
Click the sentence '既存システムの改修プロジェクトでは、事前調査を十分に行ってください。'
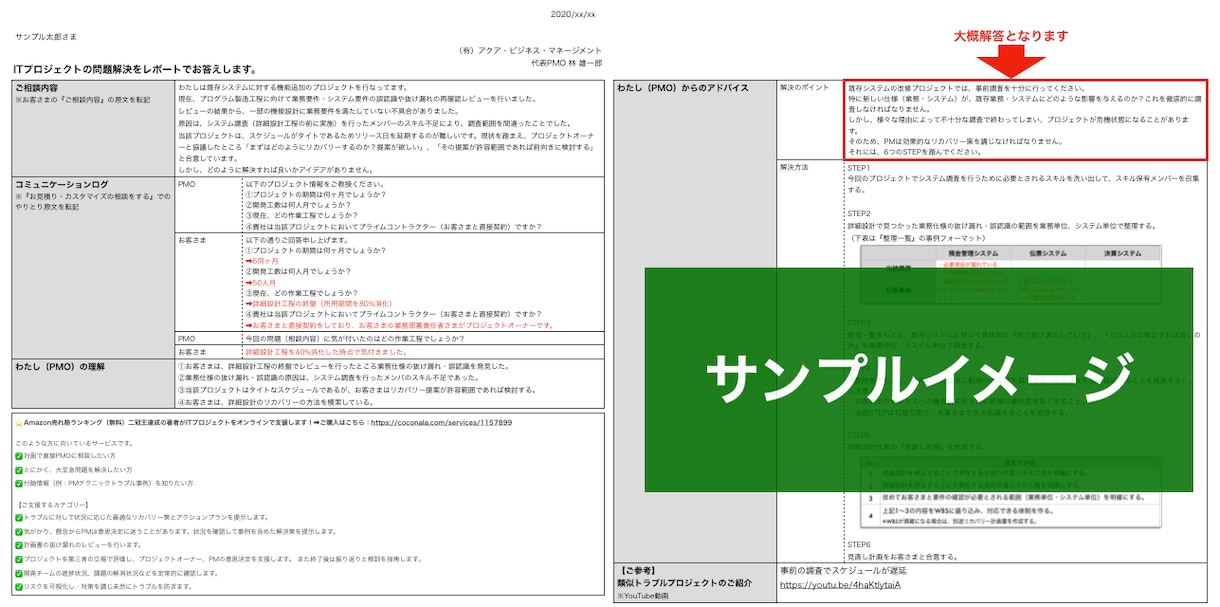point(966,88)
